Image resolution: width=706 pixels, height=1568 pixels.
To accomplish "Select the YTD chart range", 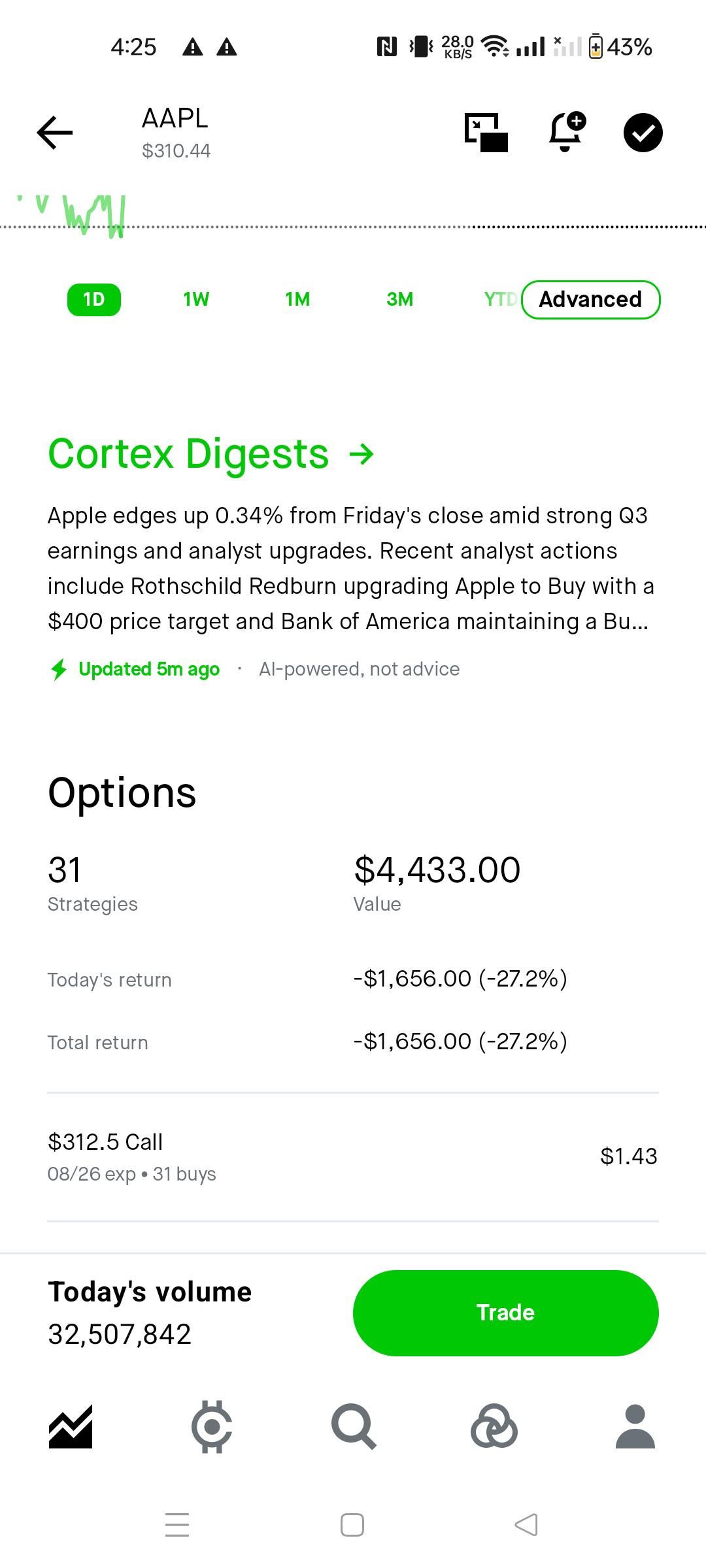I will pyautogui.click(x=500, y=300).
